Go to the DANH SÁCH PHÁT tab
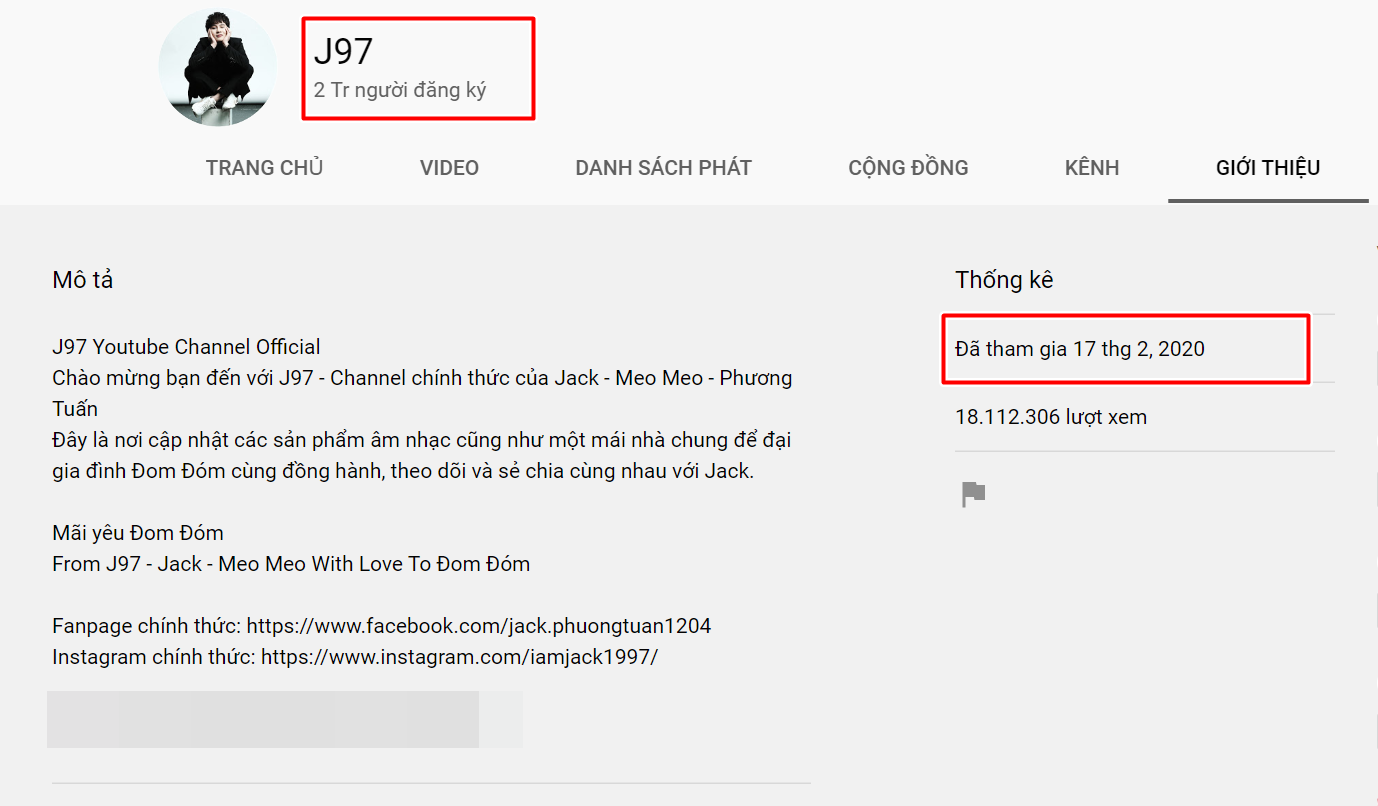Image resolution: width=1378 pixels, height=806 pixels. point(663,168)
